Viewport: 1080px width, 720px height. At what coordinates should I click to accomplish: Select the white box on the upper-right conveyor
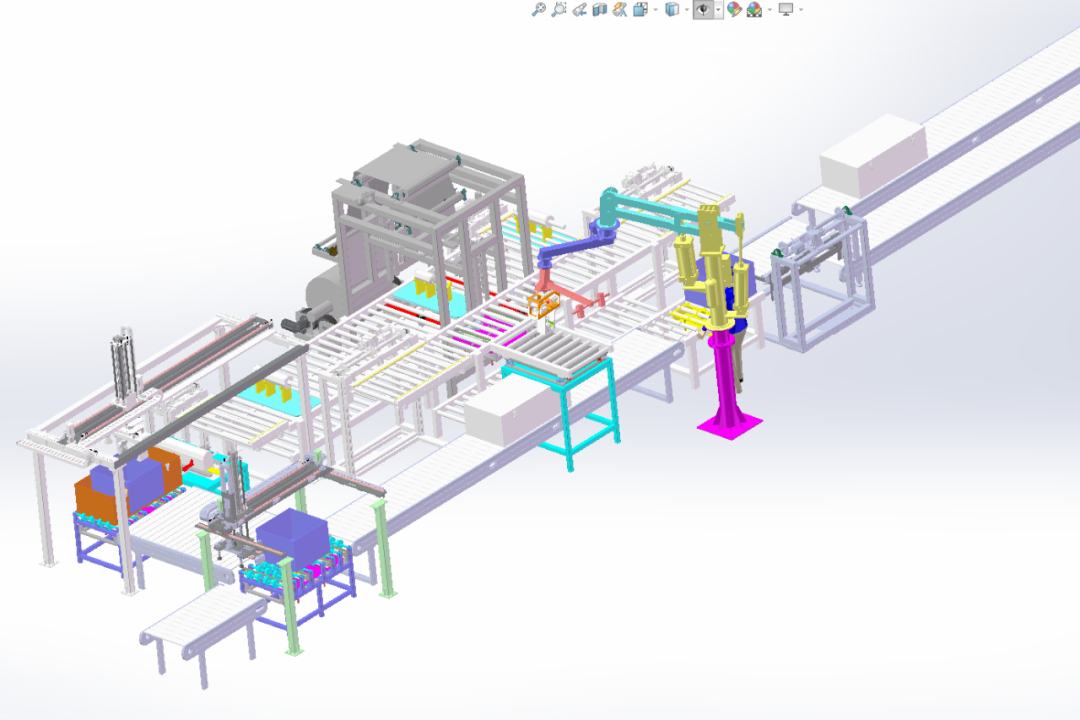873,156
